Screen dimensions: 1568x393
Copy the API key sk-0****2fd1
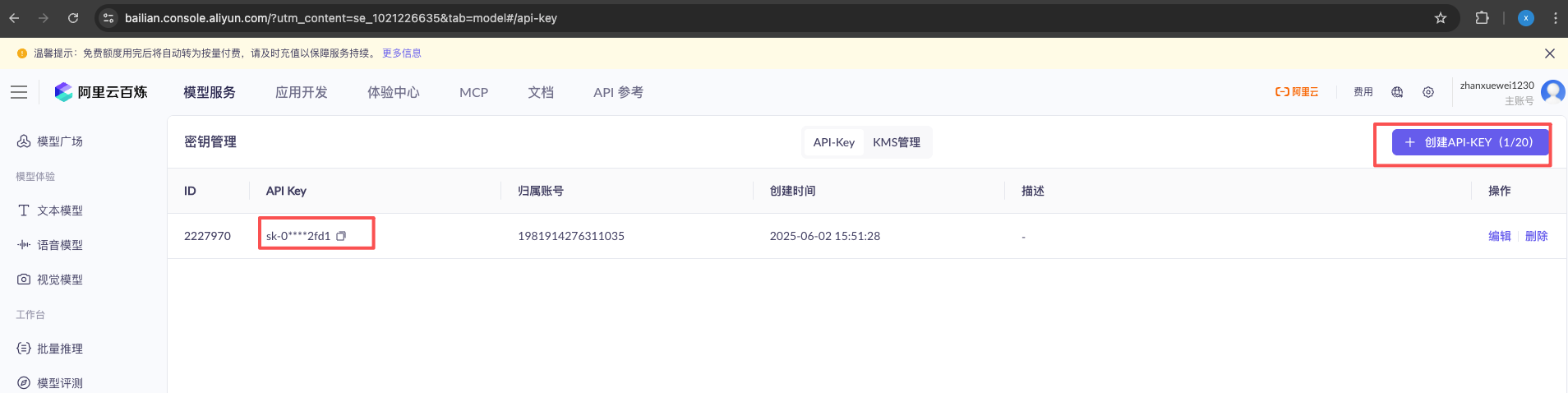click(341, 236)
